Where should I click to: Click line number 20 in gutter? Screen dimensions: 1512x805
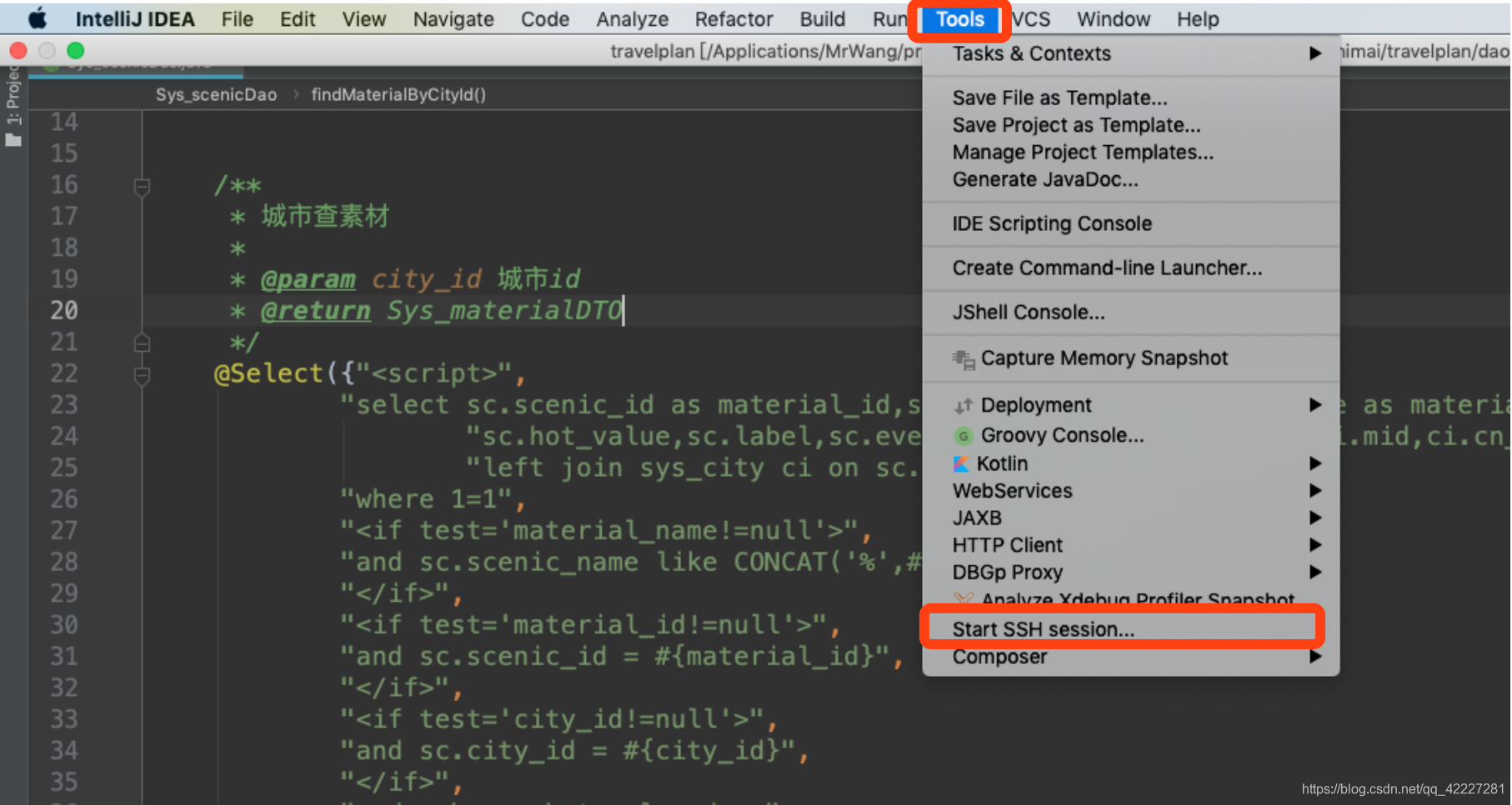click(64, 311)
